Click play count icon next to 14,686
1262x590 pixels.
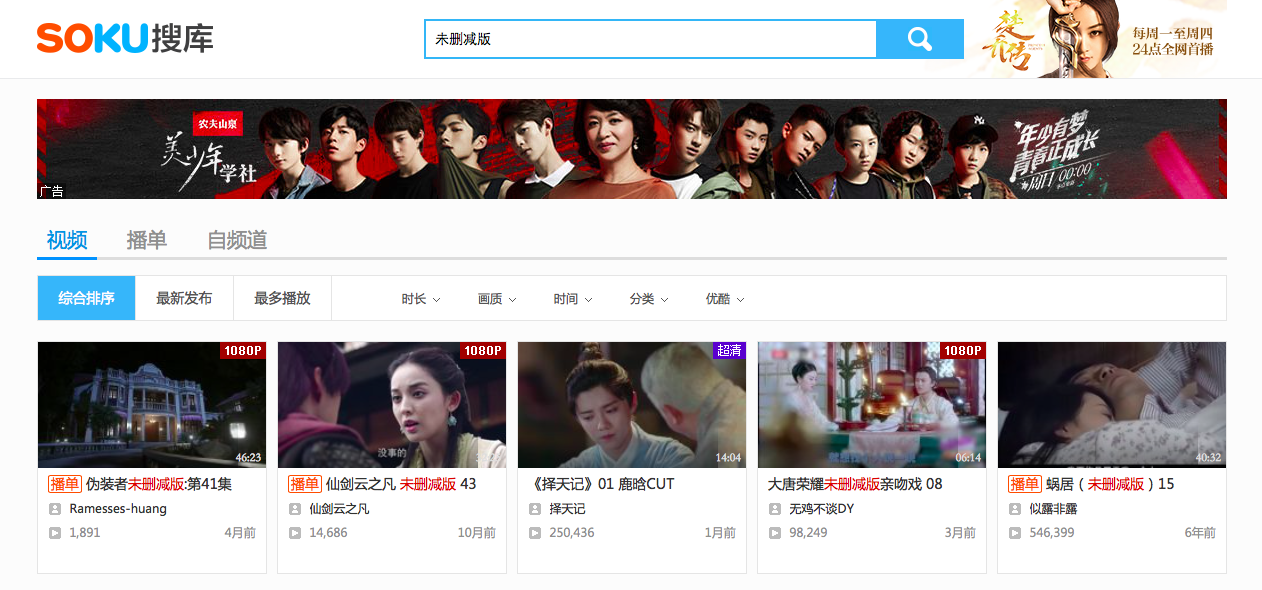pyautogui.click(x=295, y=533)
